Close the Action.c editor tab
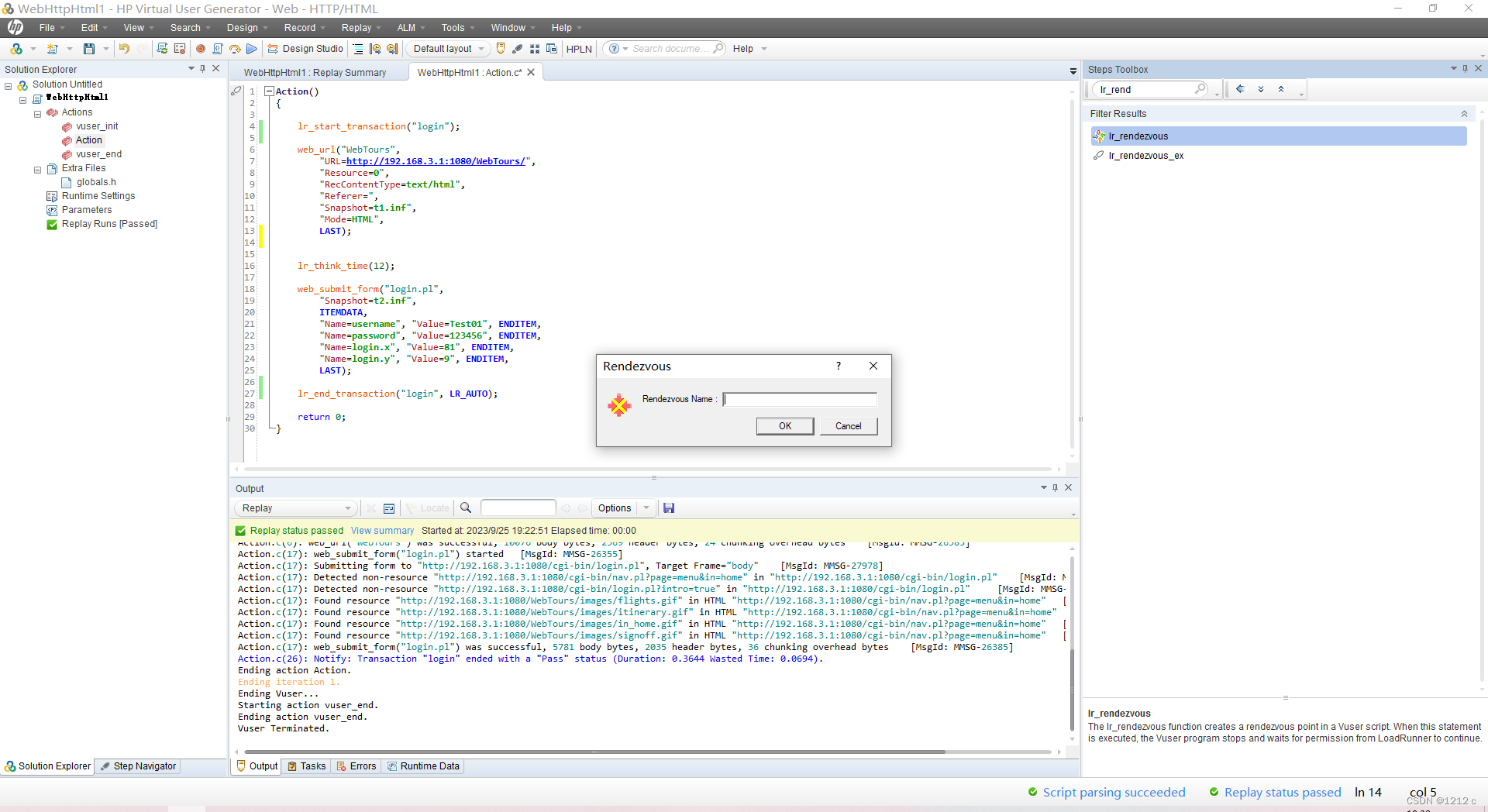This screenshot has width=1488, height=812. [x=531, y=72]
